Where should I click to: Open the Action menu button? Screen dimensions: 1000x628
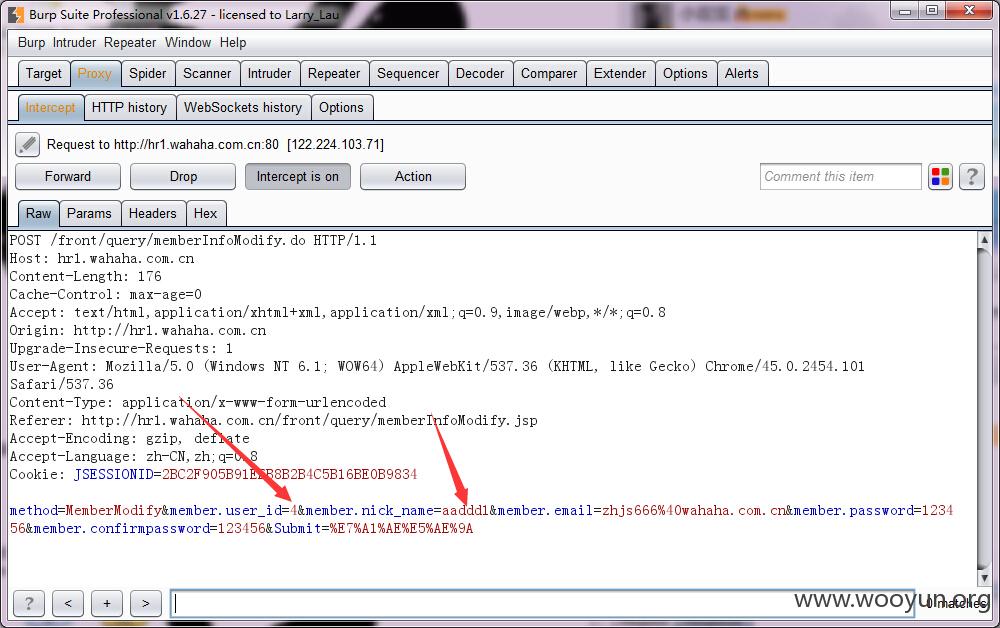[x=413, y=177]
